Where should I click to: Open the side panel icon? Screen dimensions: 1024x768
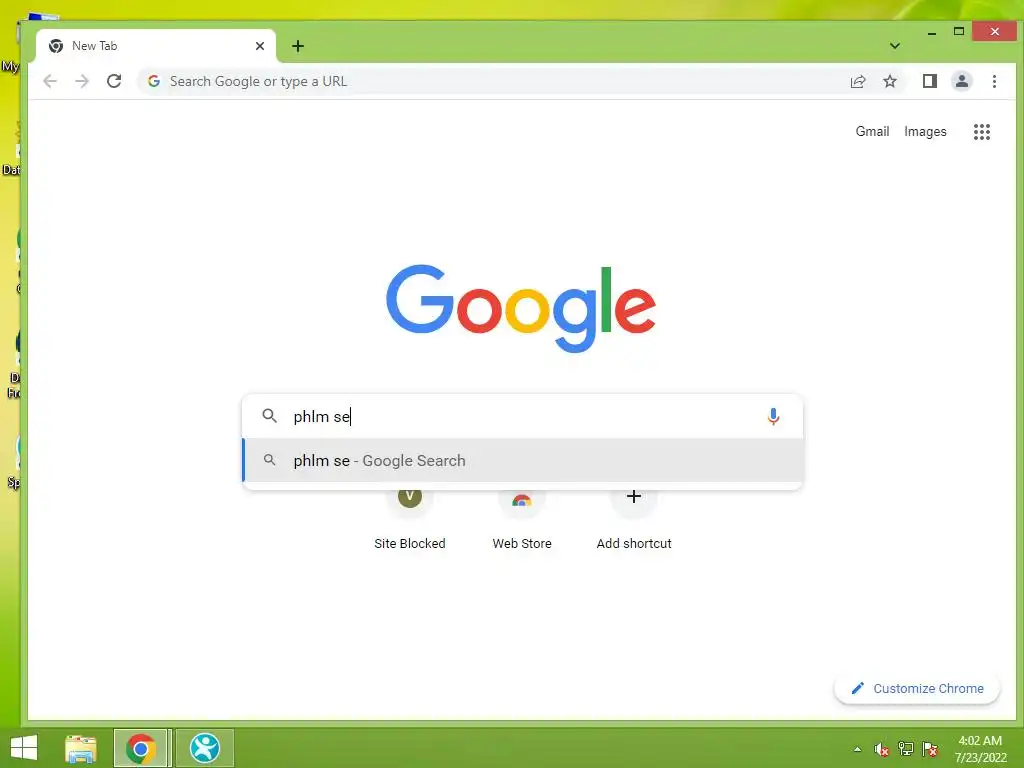tap(929, 81)
